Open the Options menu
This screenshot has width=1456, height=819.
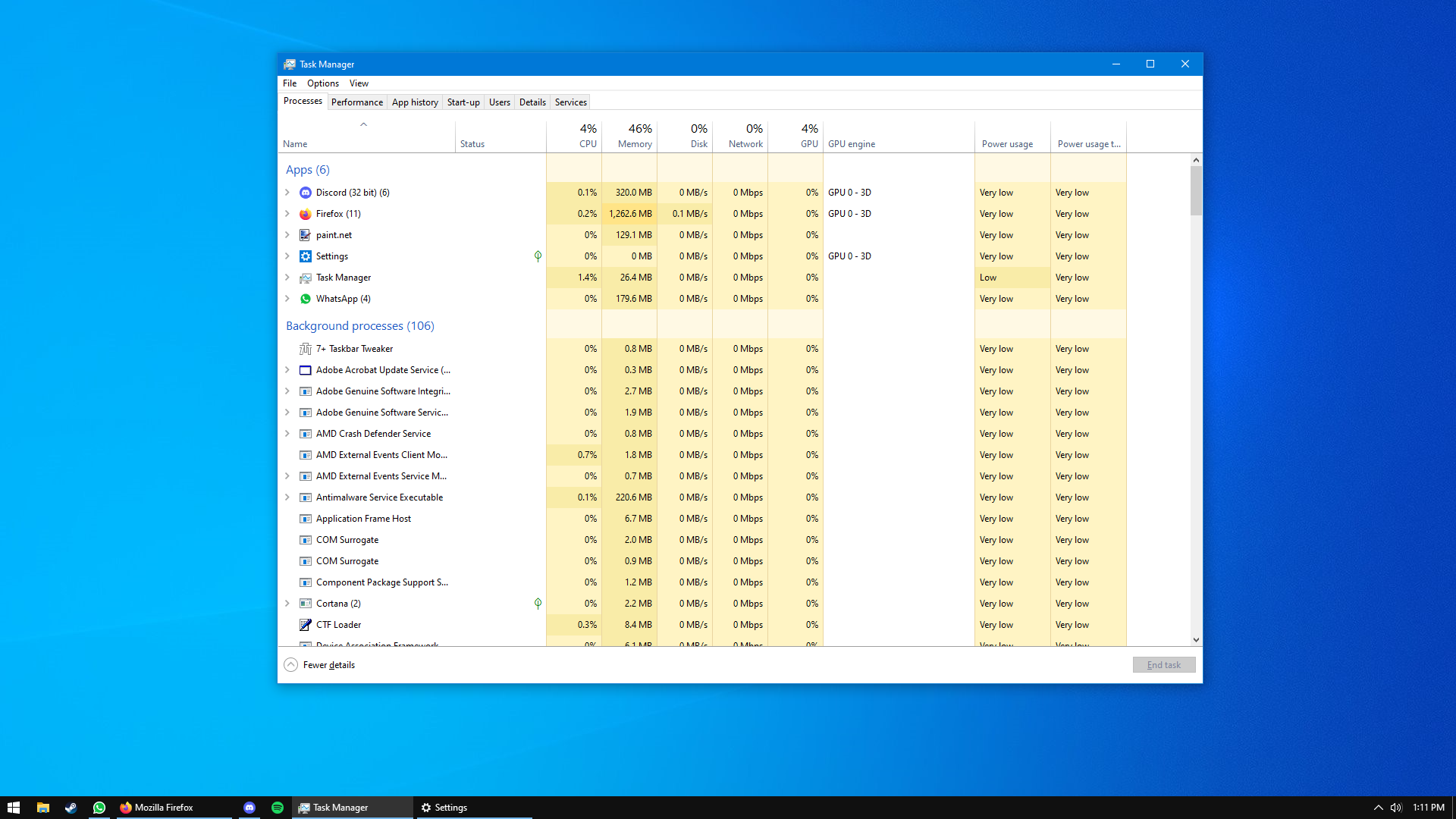322,83
